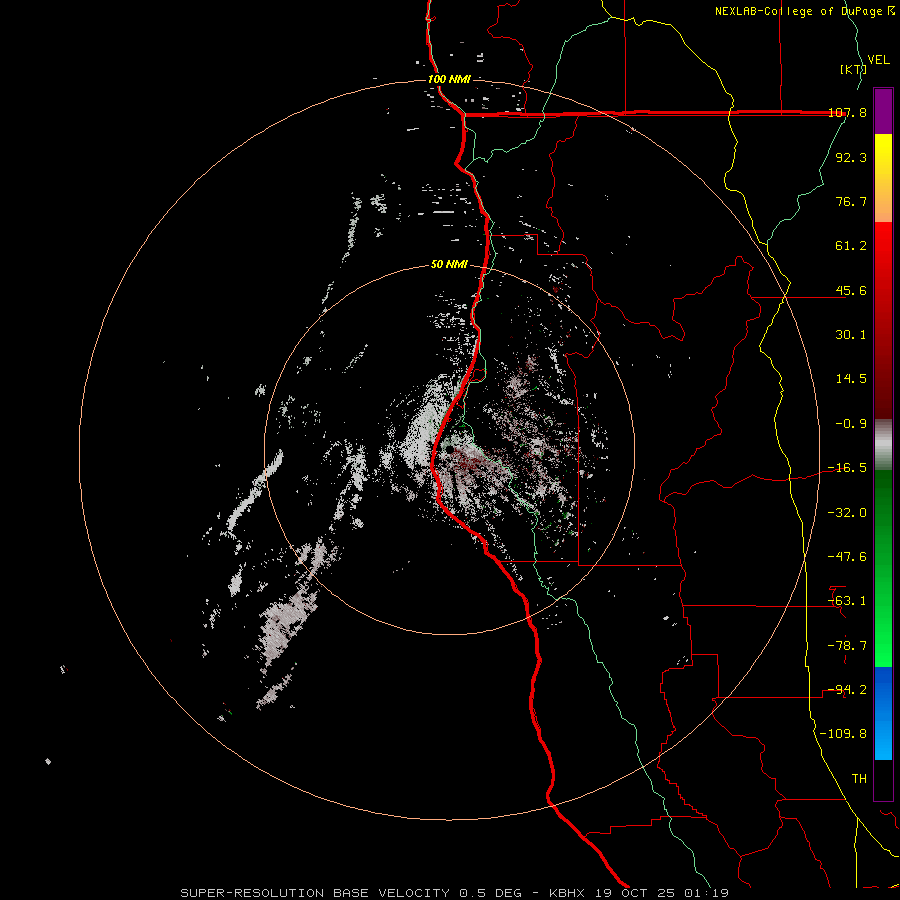Click the 61.2 velocity scale value
Image resolution: width=900 pixels, height=900 pixels.
[851, 246]
